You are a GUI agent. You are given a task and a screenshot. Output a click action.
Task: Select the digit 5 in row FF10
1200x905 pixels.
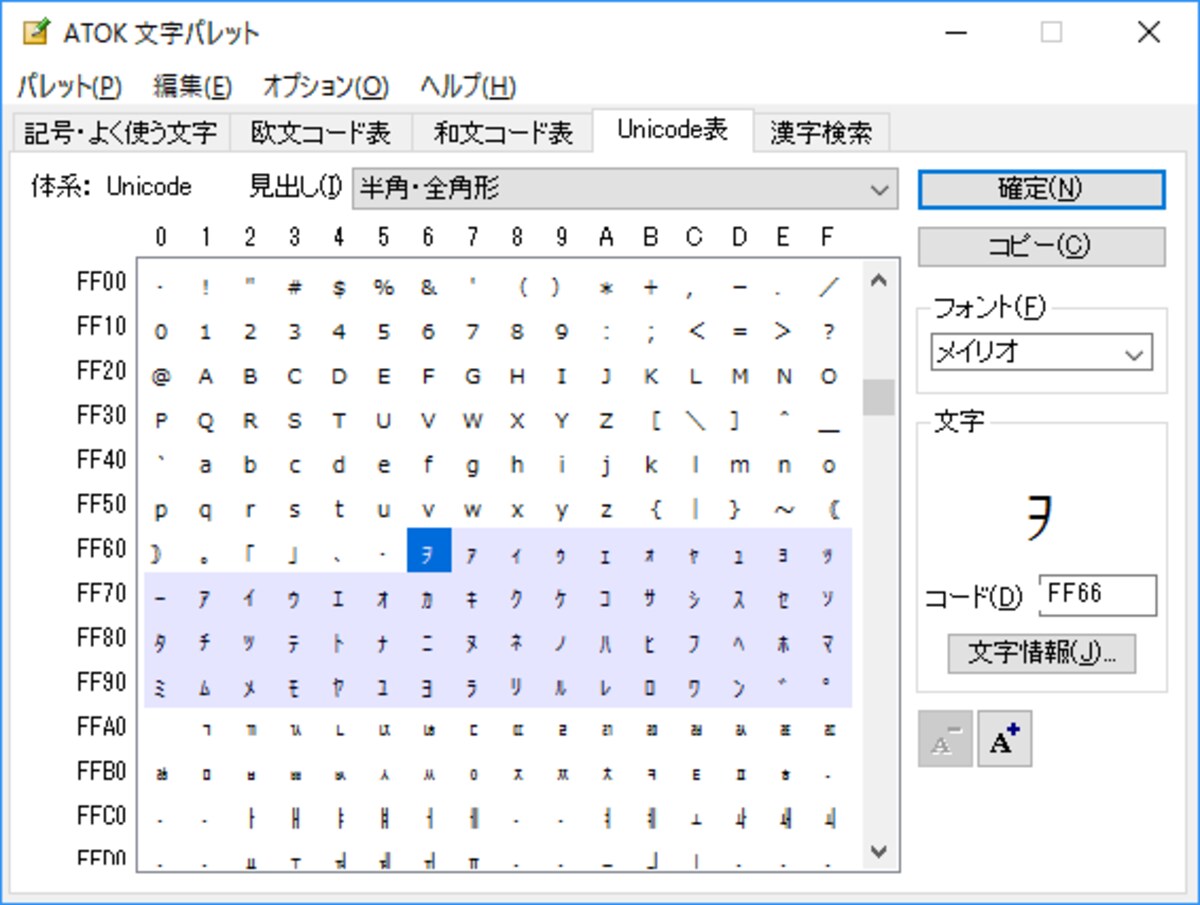[x=384, y=331]
